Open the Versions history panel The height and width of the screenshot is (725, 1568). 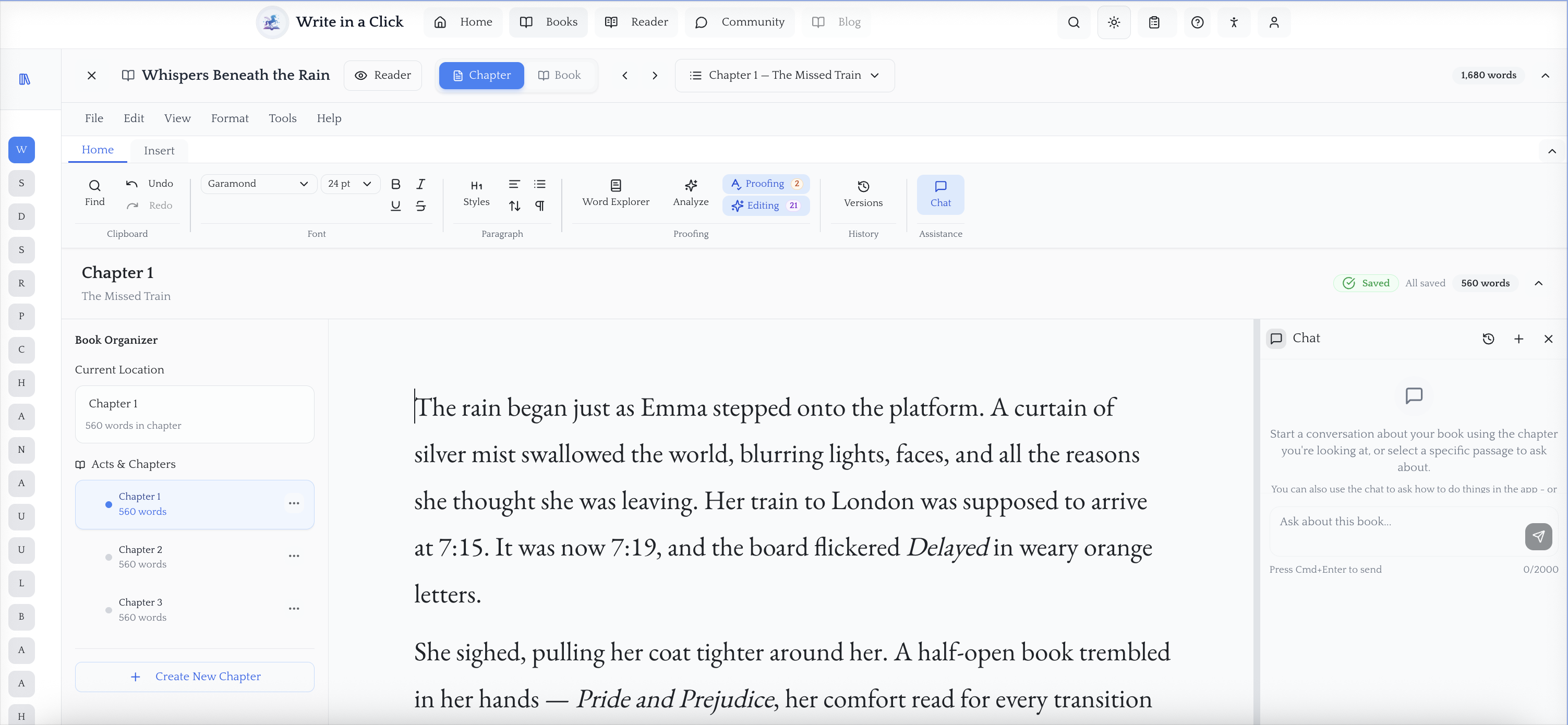863,193
